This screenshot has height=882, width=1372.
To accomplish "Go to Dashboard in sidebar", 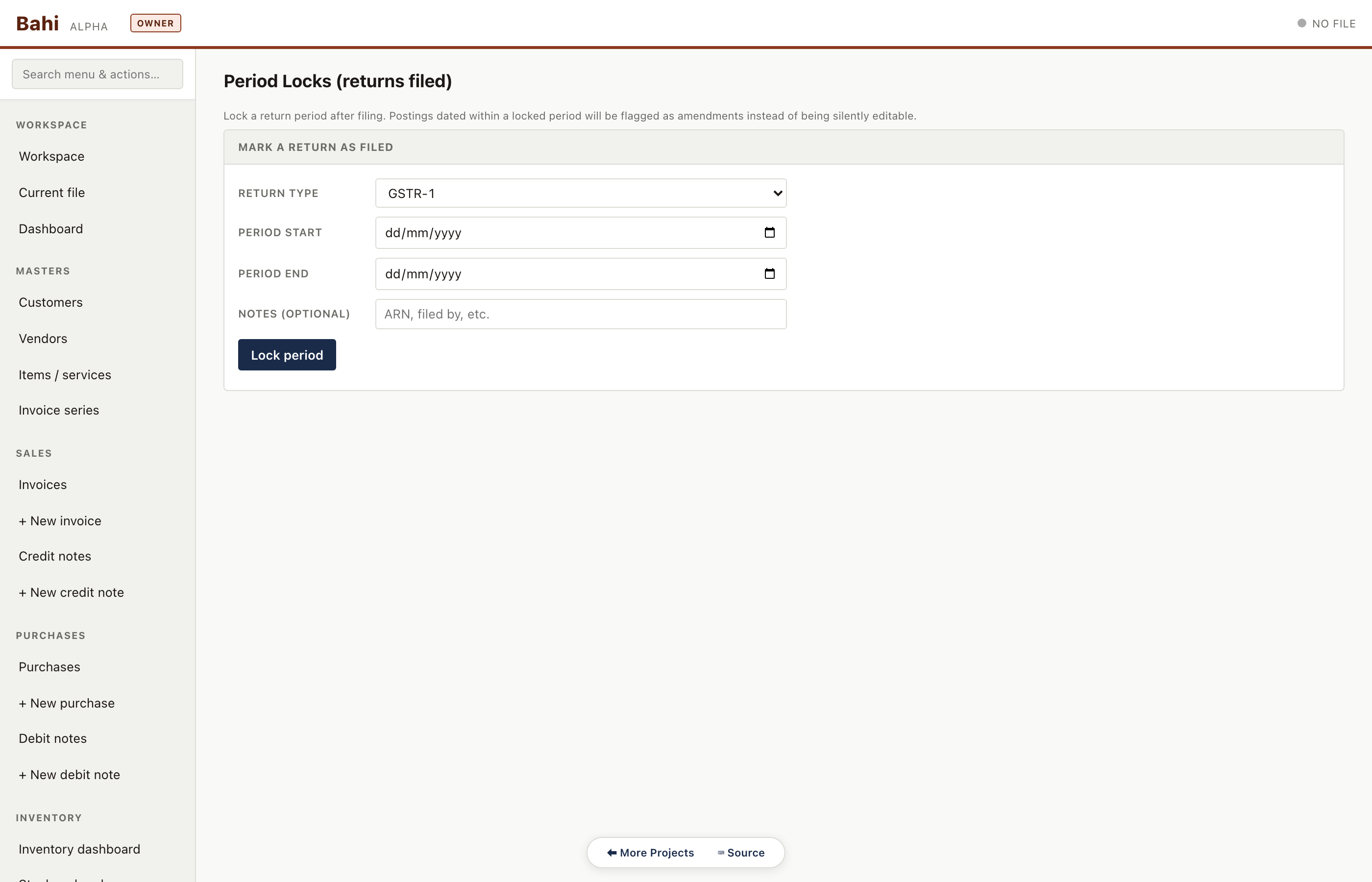I will coord(51,229).
